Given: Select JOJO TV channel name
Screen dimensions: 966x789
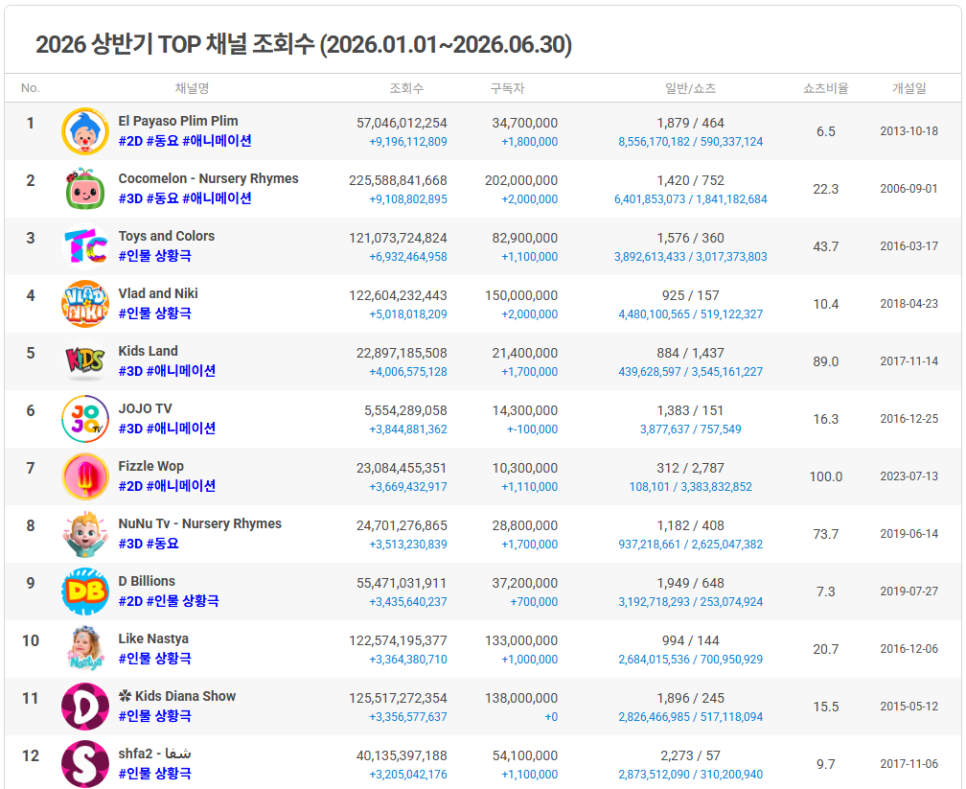Looking at the screenshot, I should [x=145, y=408].
